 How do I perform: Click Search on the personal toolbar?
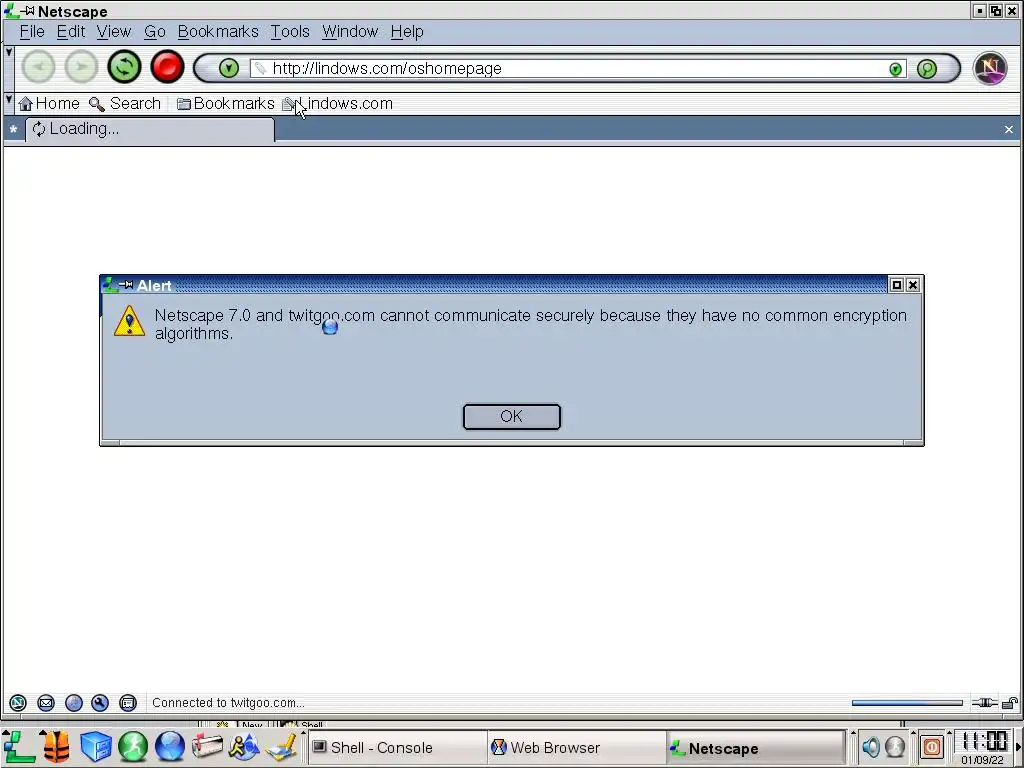(125, 104)
